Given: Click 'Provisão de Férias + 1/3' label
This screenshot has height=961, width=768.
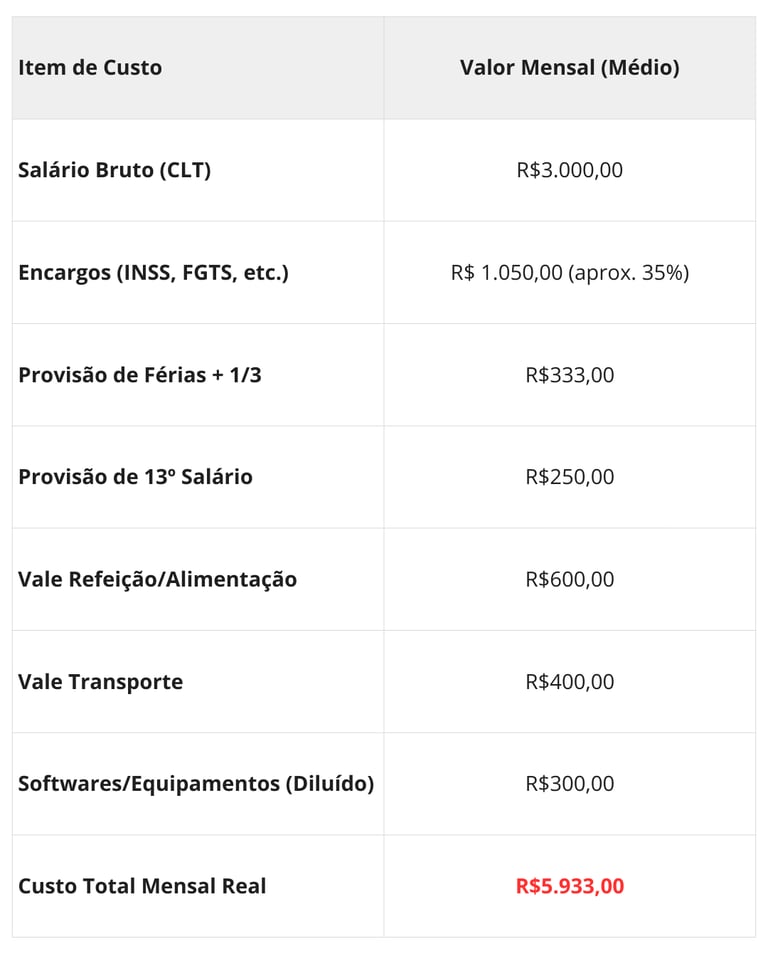Looking at the screenshot, I should (139, 375).
